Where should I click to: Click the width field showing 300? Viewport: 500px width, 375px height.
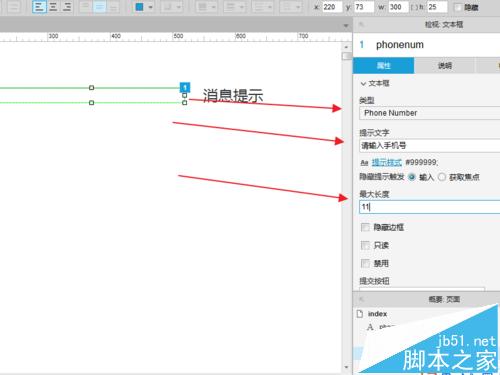pyautogui.click(x=398, y=7)
